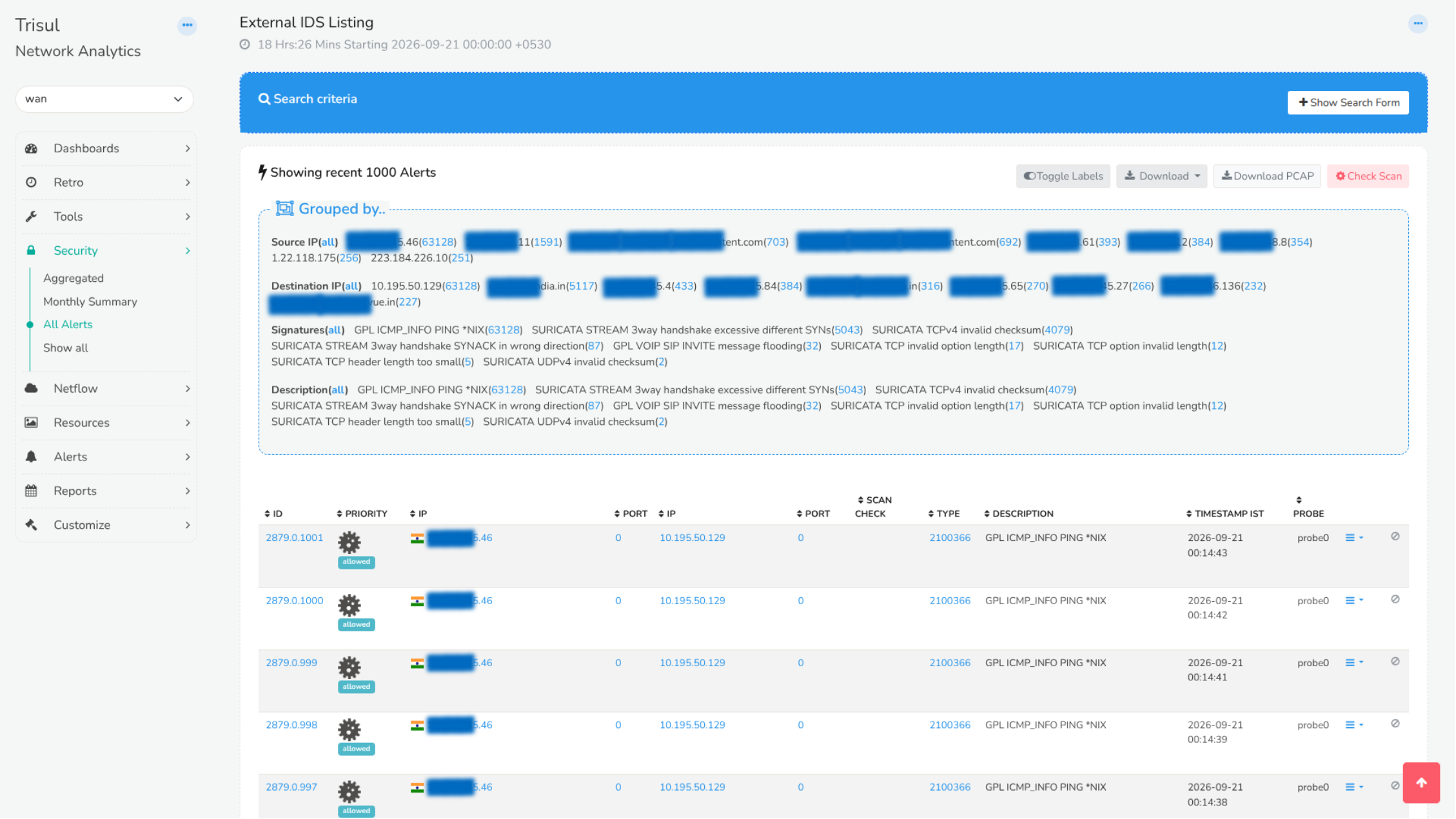Click the Resources image icon

tap(31, 422)
